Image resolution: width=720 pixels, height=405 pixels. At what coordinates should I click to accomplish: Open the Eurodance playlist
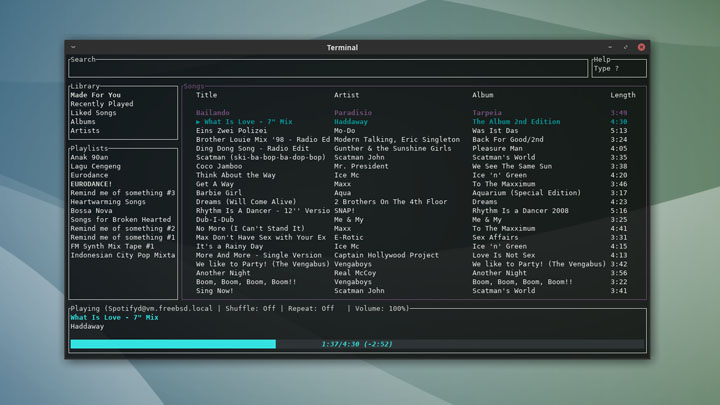89,175
